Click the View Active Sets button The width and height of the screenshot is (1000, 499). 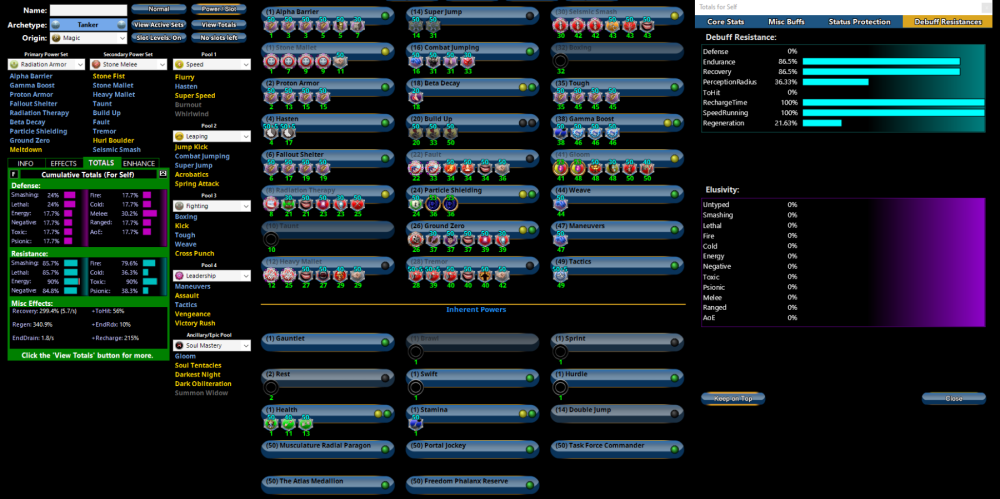tap(159, 24)
